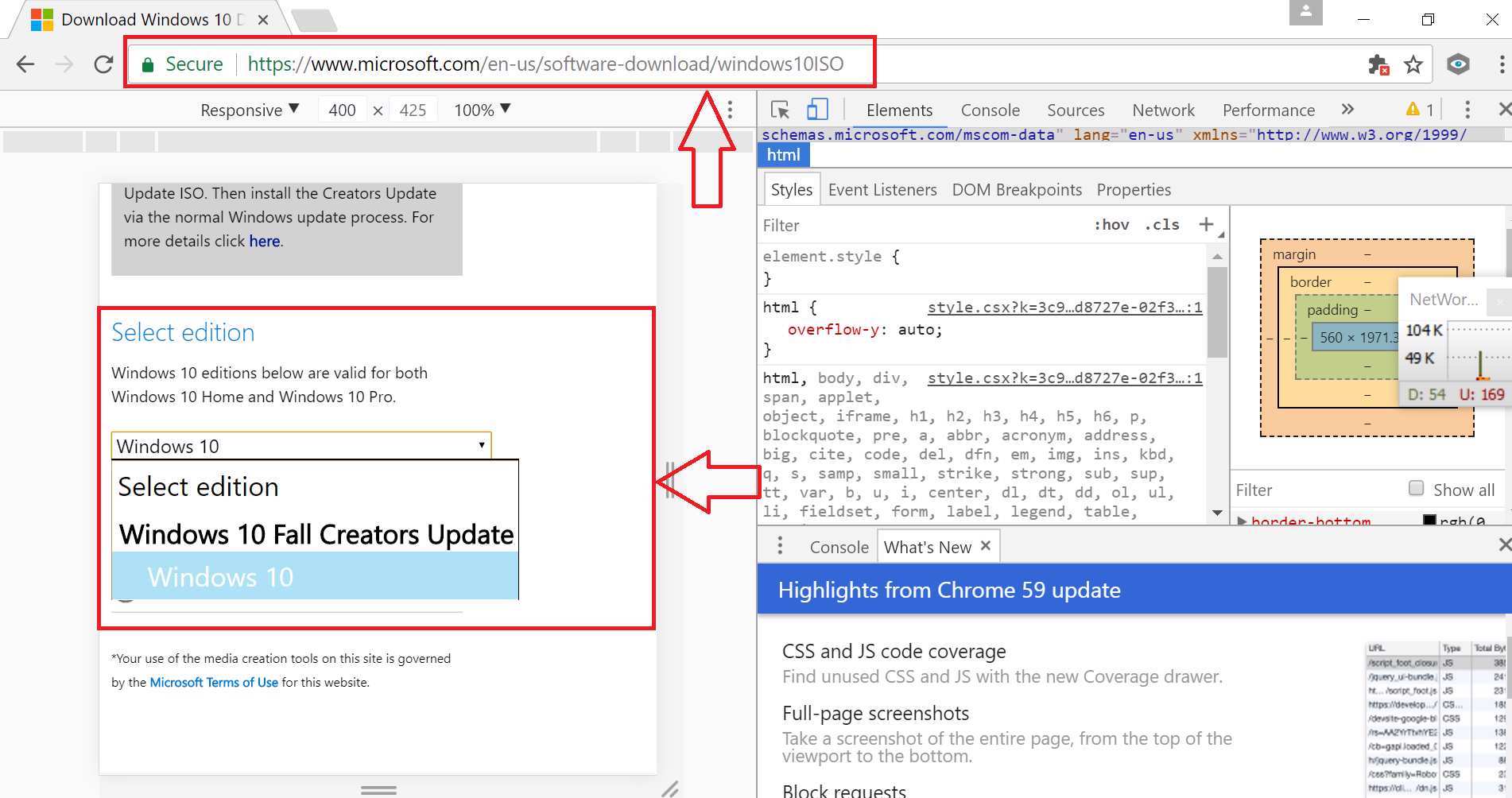Edit the viewport height field 425
This screenshot has width=1512, height=798.
point(413,110)
